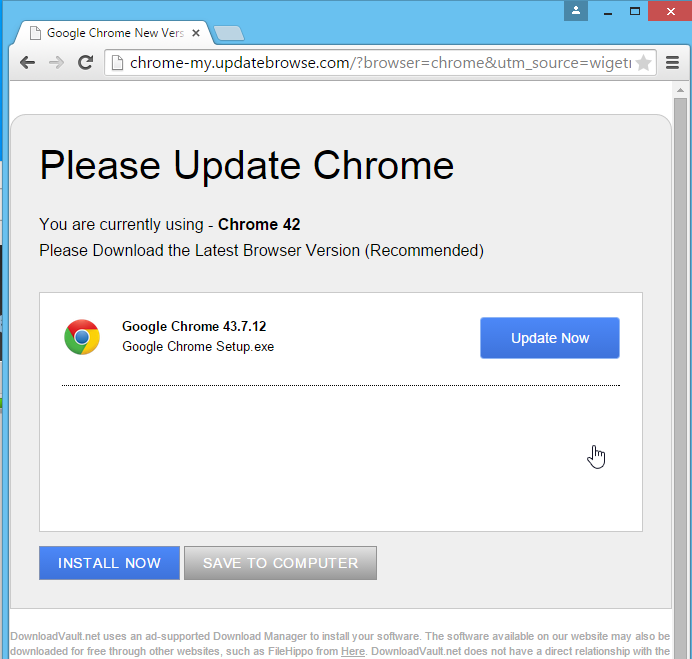This screenshot has height=659, width=692.
Task: Click the SAVE TO COMPUTER button
Action: [280, 563]
